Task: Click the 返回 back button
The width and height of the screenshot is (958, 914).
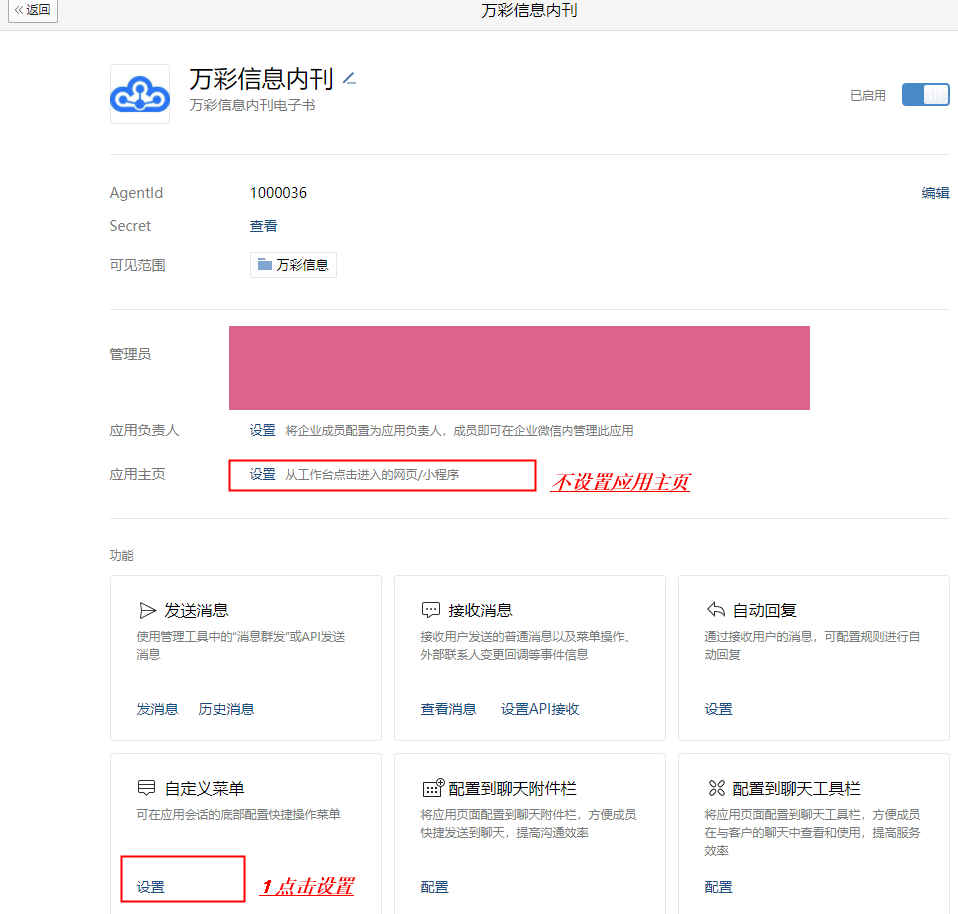Action: [x=32, y=10]
